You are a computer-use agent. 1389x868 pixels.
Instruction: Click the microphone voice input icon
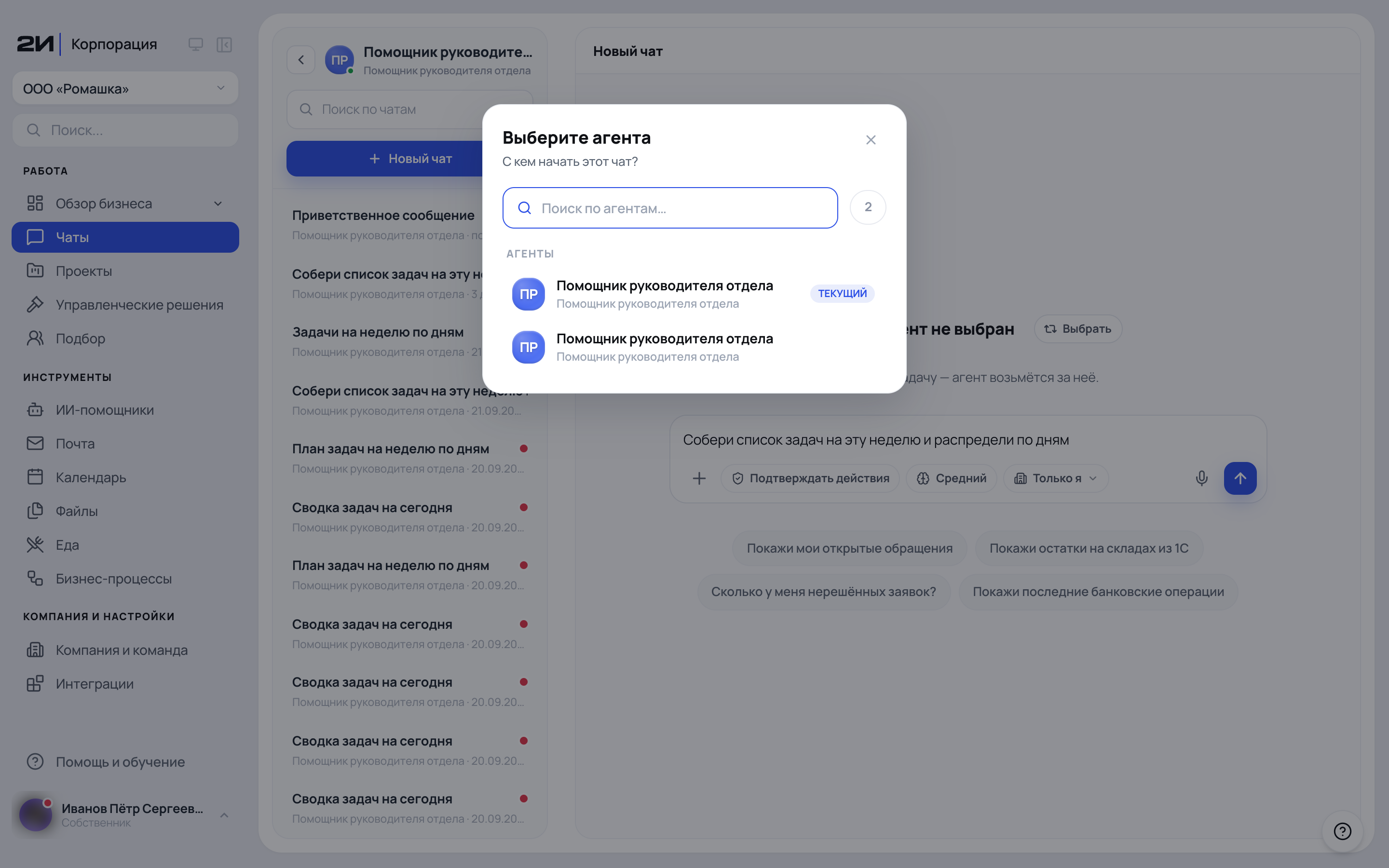tap(1201, 478)
